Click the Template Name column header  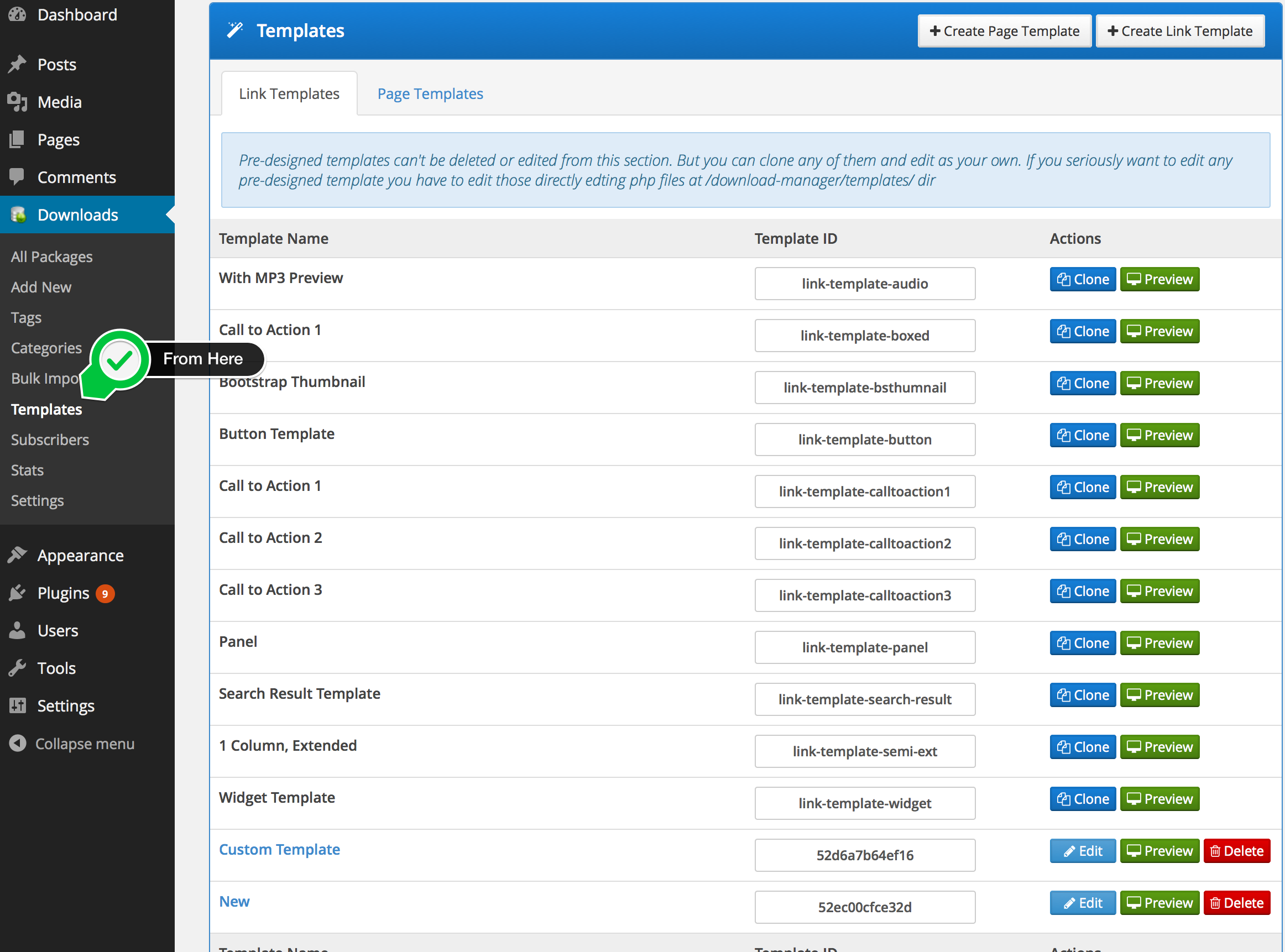click(x=274, y=239)
